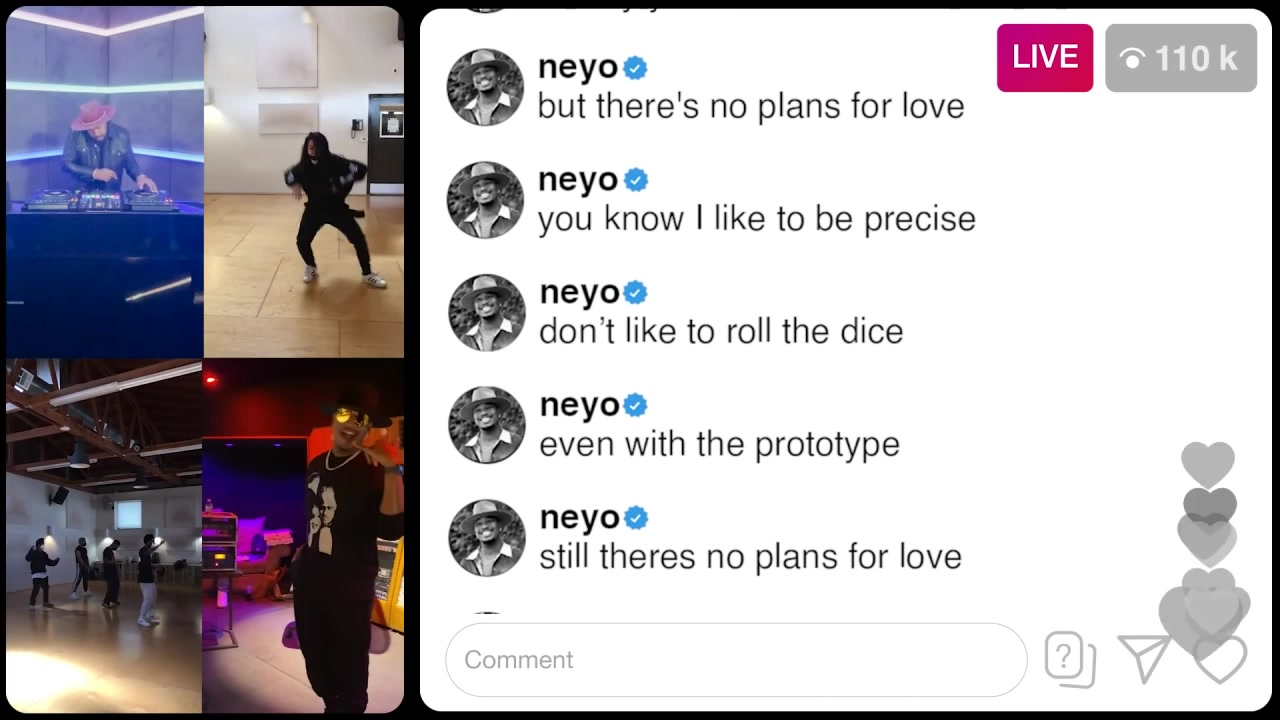Select the DJ with red hat video
Screen dimensions: 1280x720
point(104,182)
